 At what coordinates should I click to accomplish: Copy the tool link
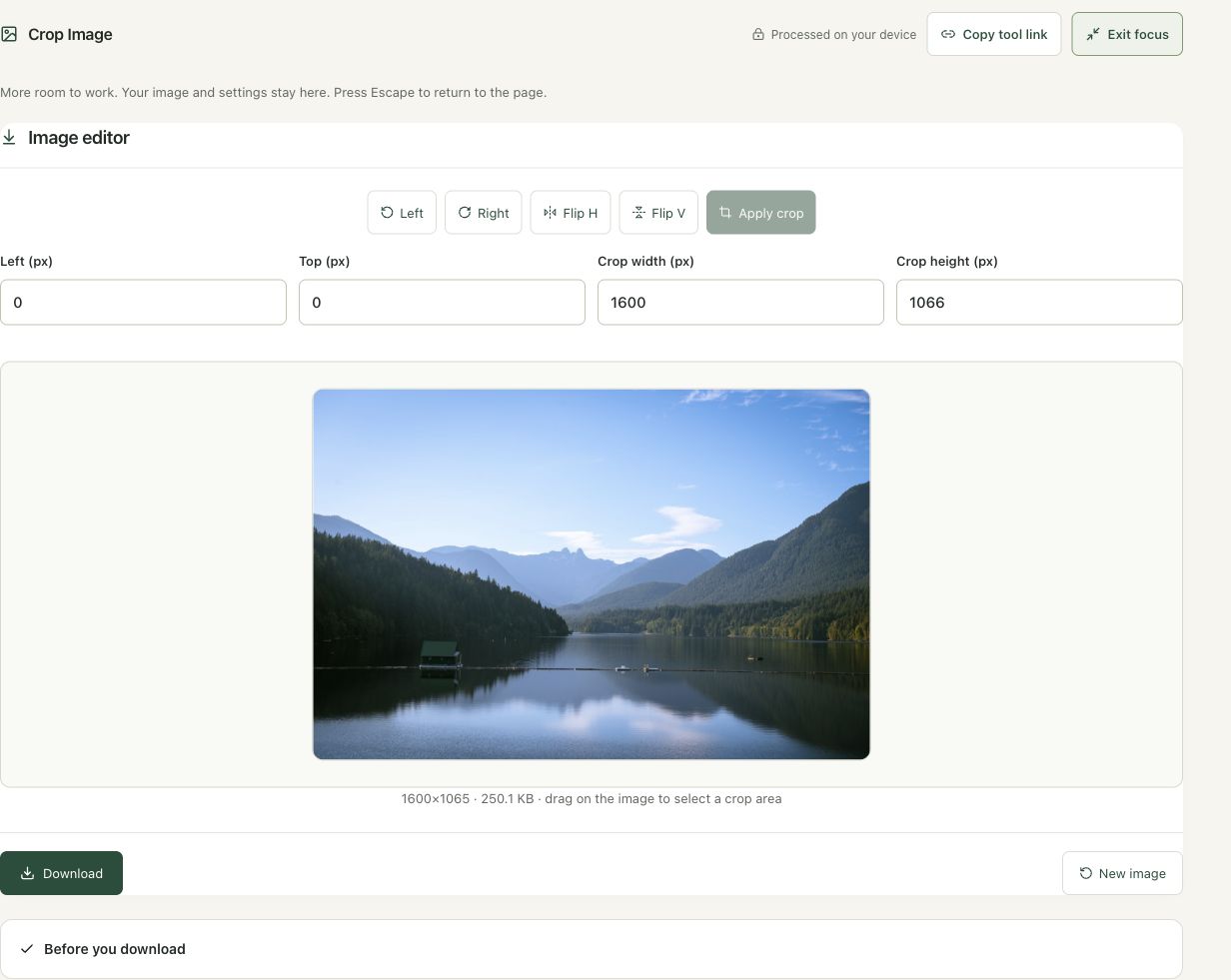[994, 34]
